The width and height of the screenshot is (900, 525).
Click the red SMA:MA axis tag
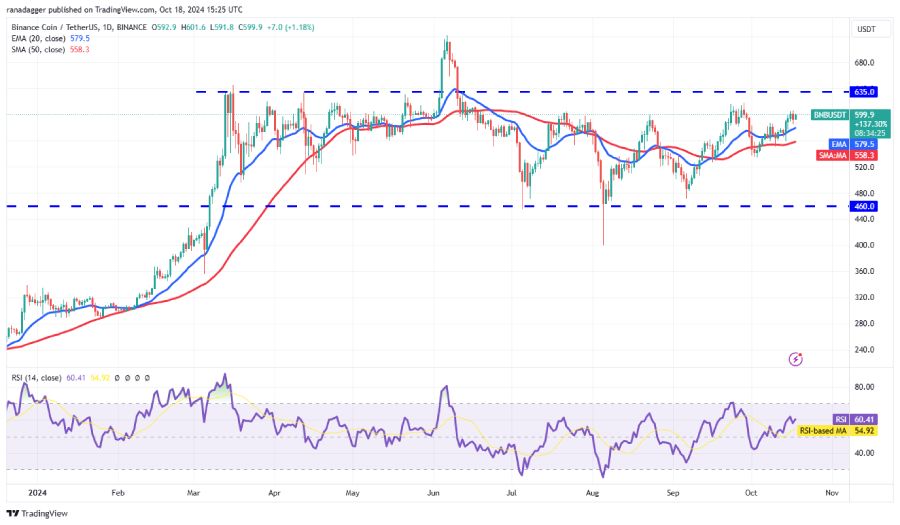[832, 155]
